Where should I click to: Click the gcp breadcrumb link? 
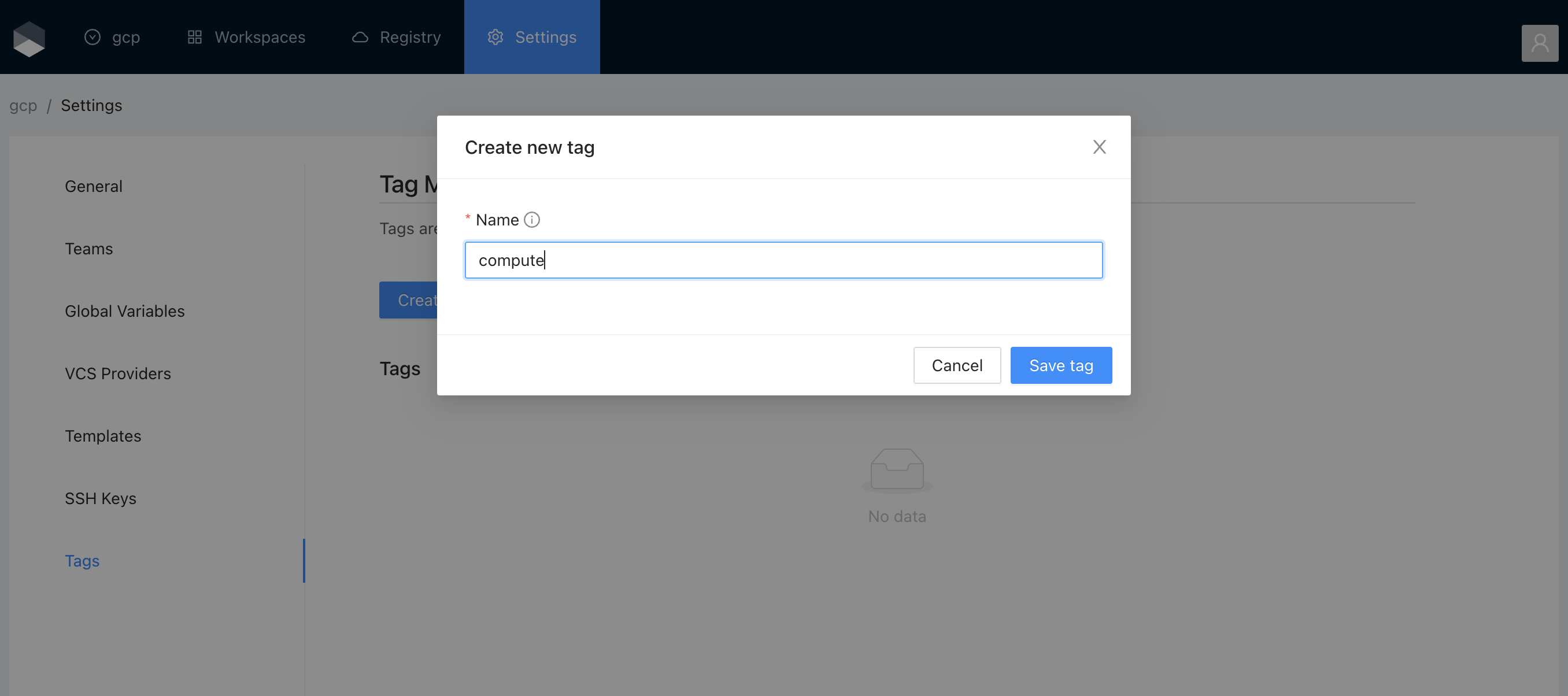(x=23, y=106)
